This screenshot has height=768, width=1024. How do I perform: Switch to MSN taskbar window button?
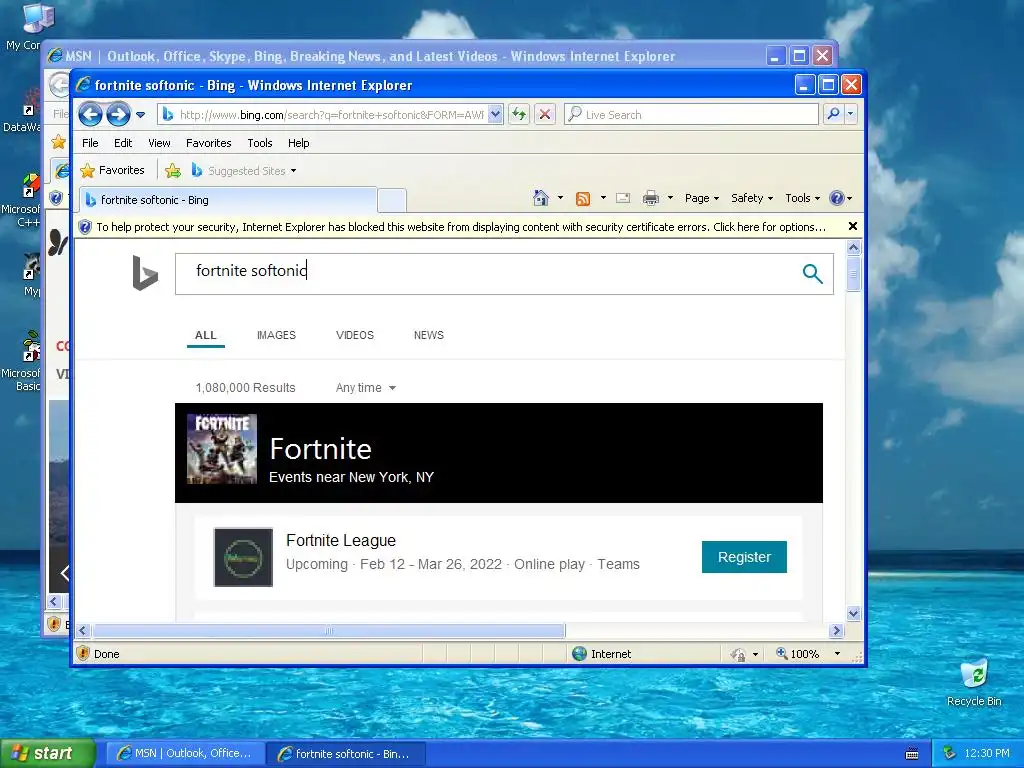[x=184, y=754]
